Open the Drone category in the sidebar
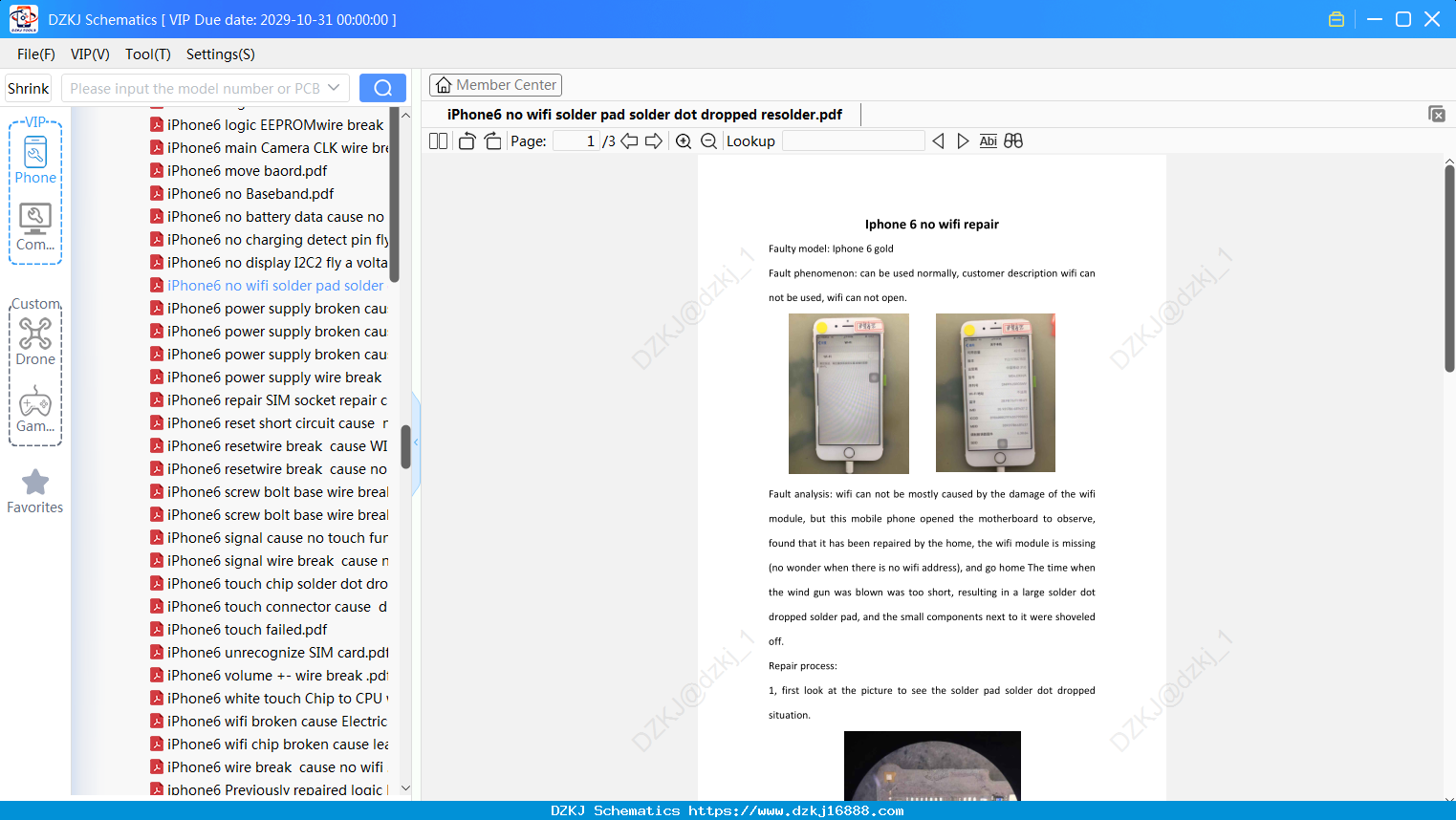Viewport: 1456px width, 820px height. tap(35, 341)
